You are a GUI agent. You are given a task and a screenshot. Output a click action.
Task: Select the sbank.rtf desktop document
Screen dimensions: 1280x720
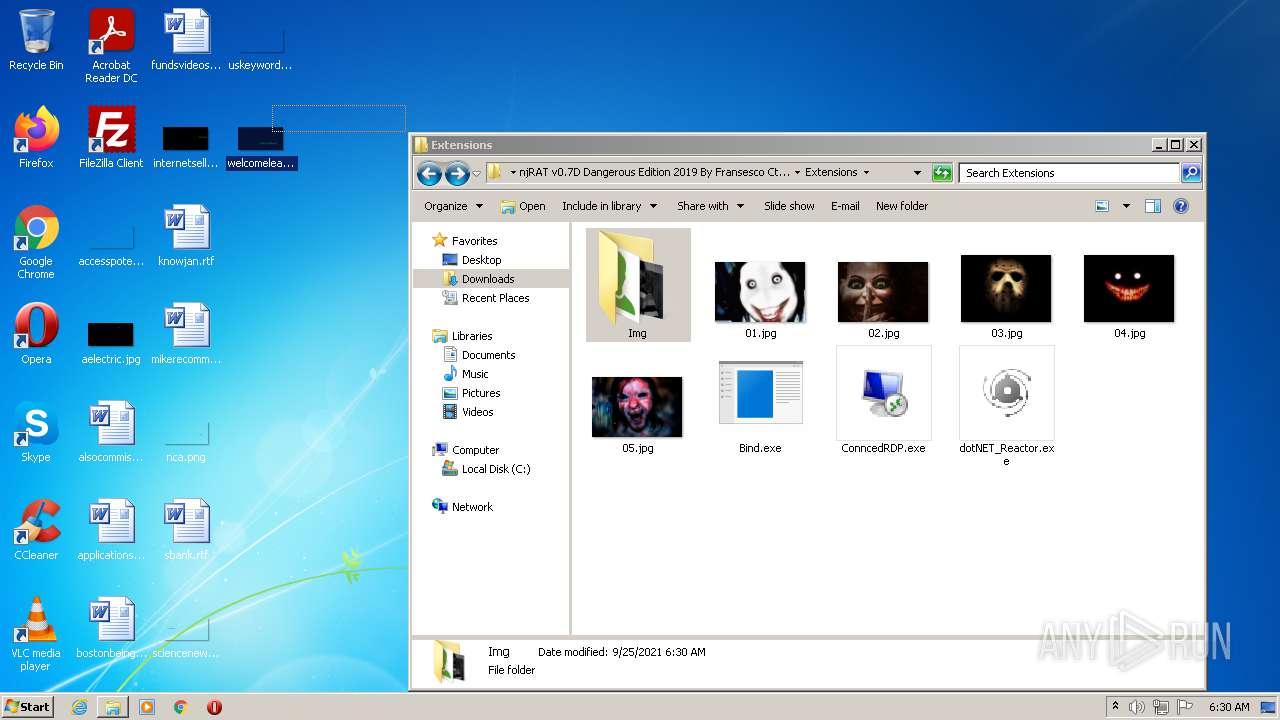click(x=186, y=531)
